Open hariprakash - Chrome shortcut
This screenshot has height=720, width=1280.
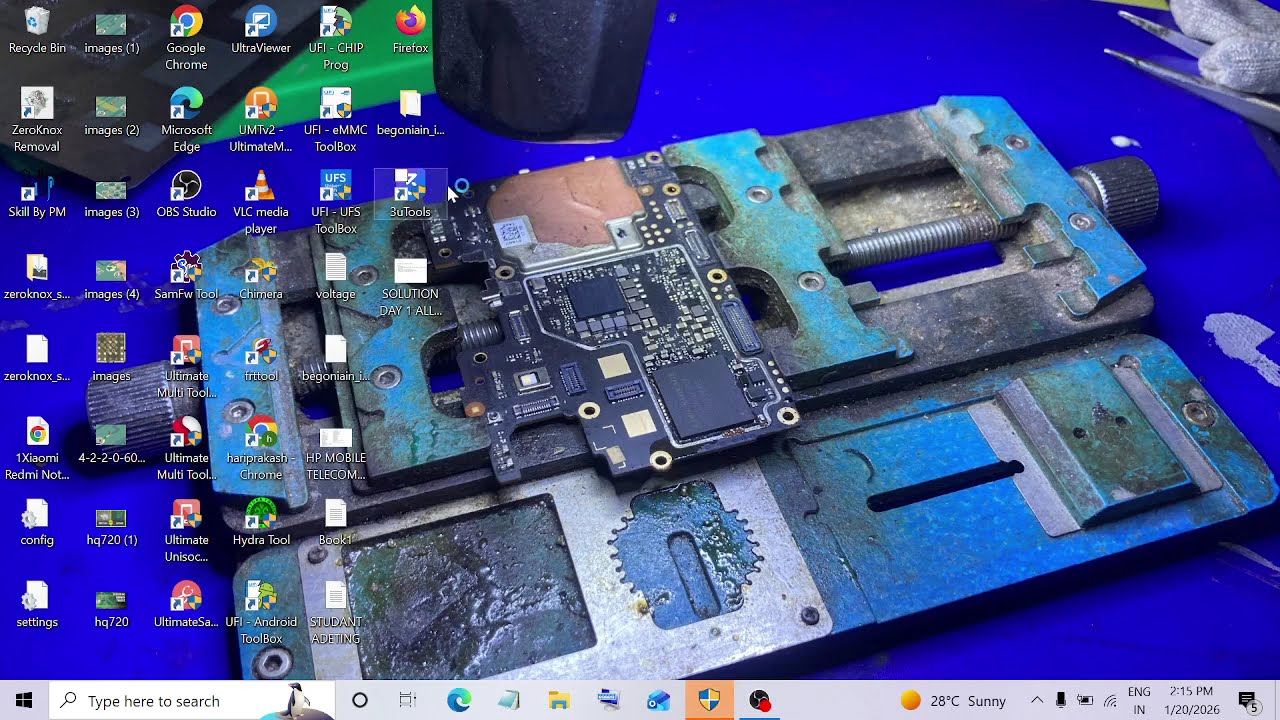click(x=261, y=448)
